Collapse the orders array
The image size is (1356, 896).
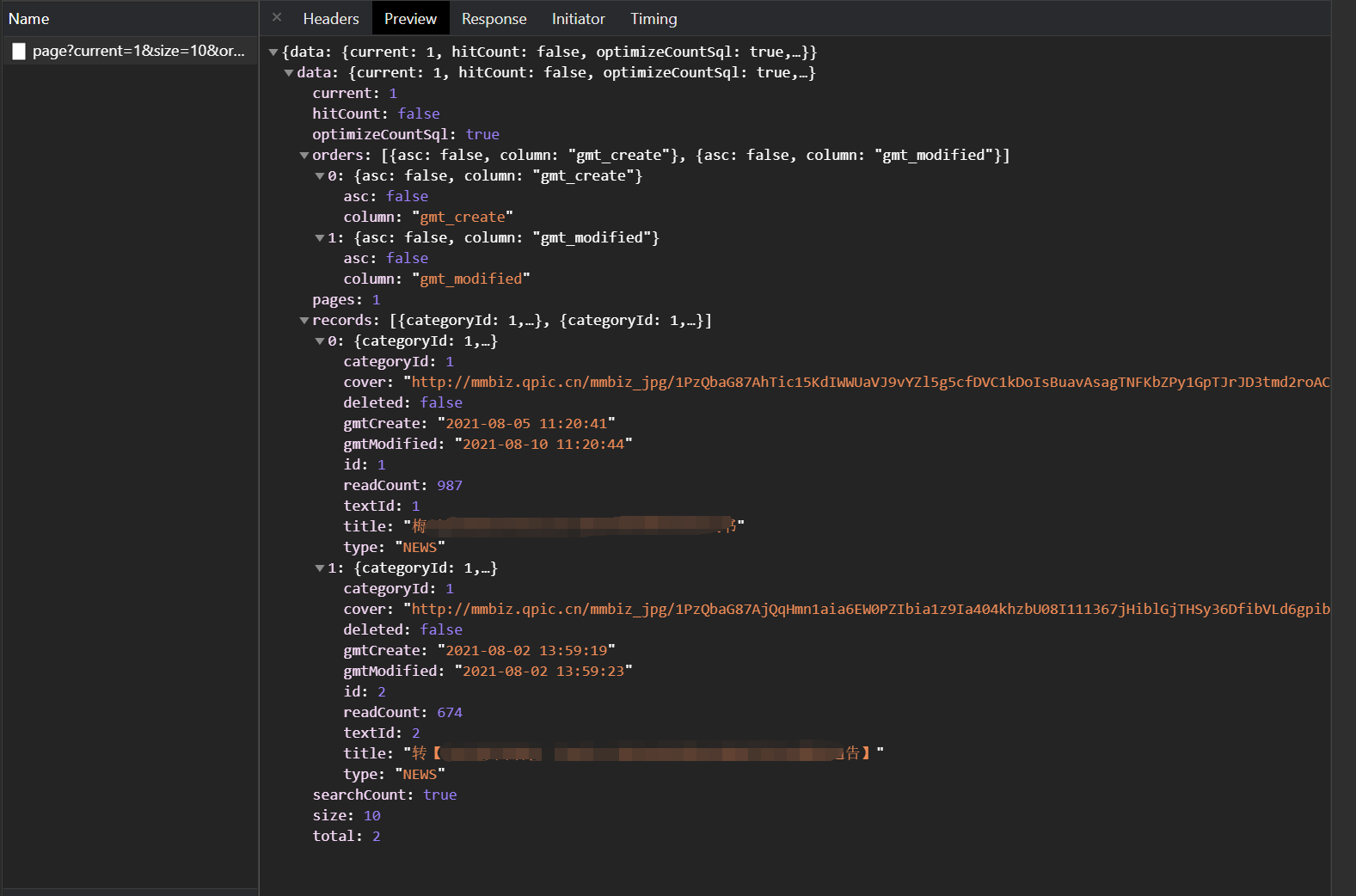tap(304, 156)
